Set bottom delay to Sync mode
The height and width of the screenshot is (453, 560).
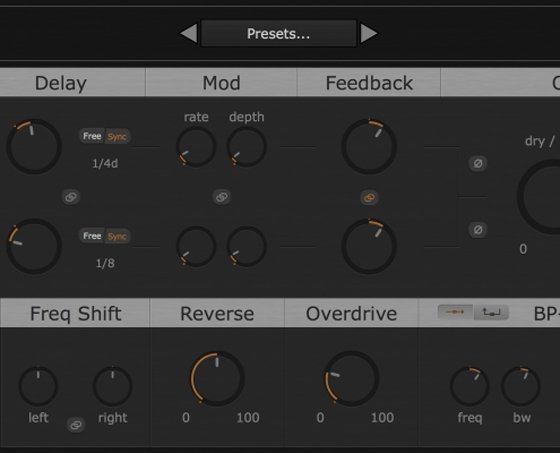pyautogui.click(x=118, y=236)
